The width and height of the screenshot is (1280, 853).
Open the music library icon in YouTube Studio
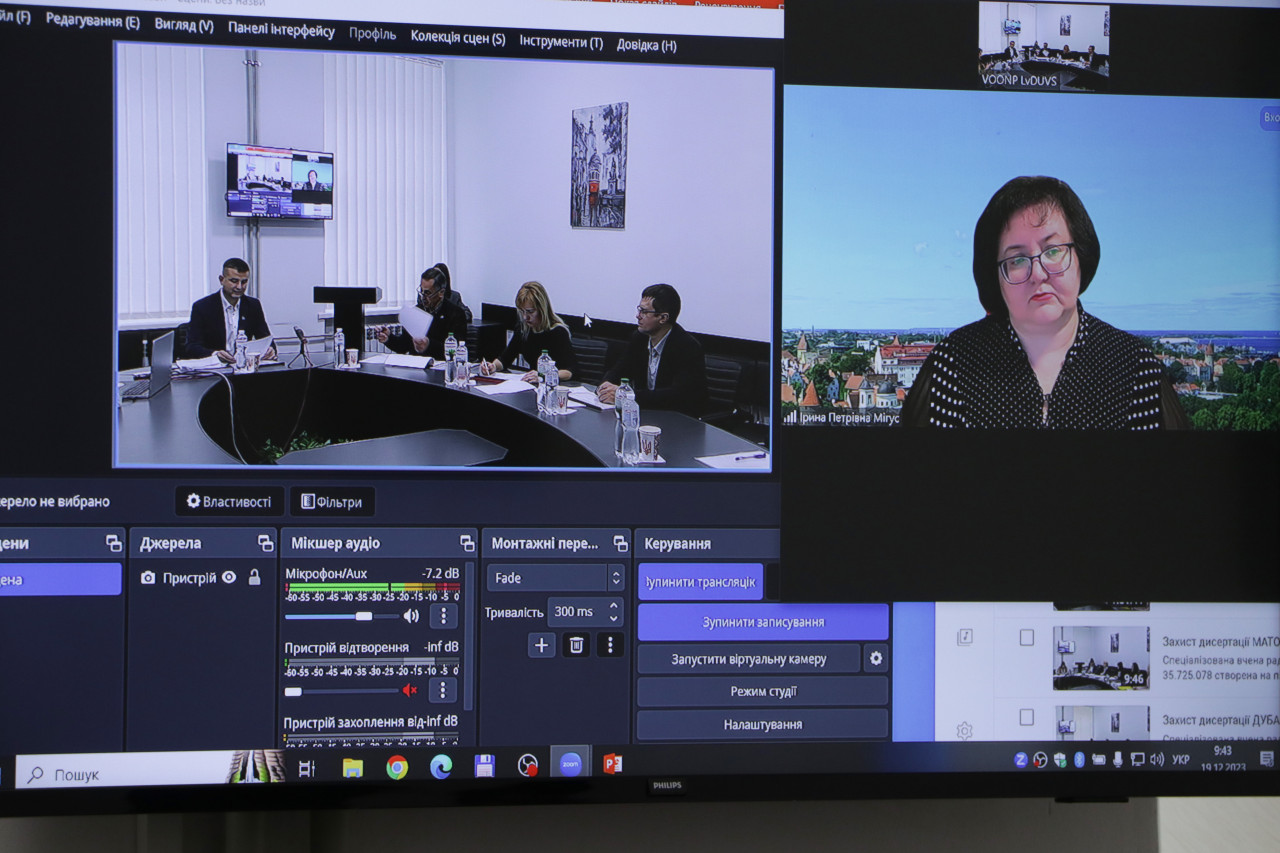tap(964, 636)
